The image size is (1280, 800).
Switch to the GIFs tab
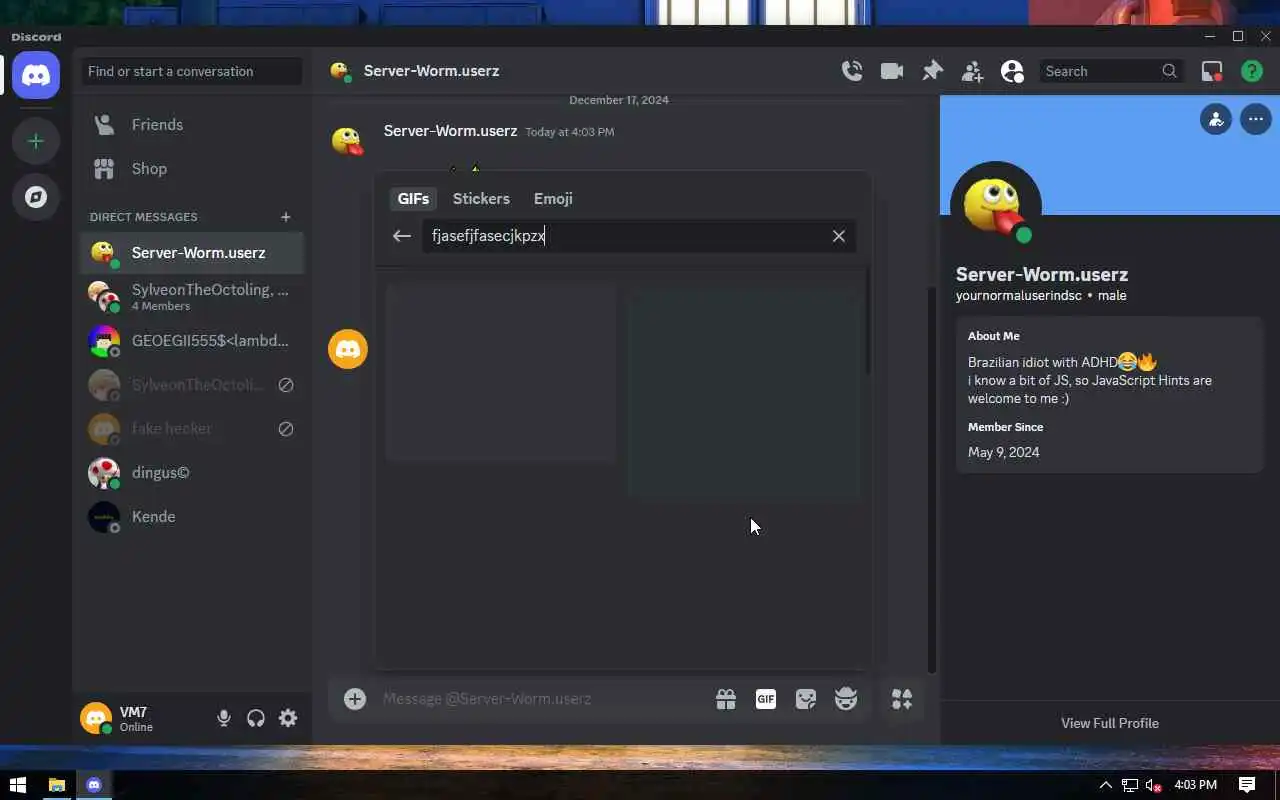point(413,198)
